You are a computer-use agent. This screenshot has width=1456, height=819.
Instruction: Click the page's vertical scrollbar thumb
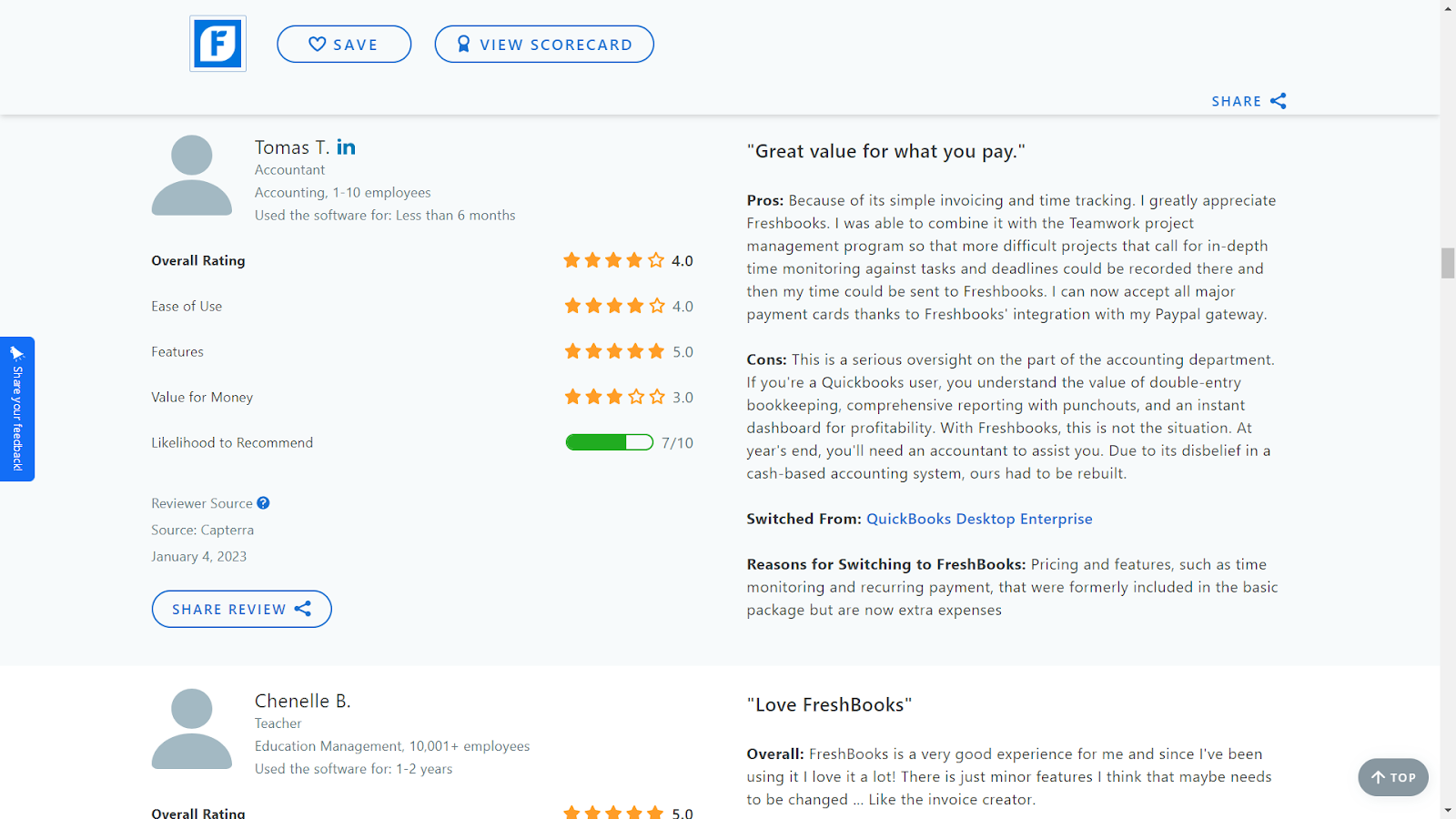click(1448, 263)
